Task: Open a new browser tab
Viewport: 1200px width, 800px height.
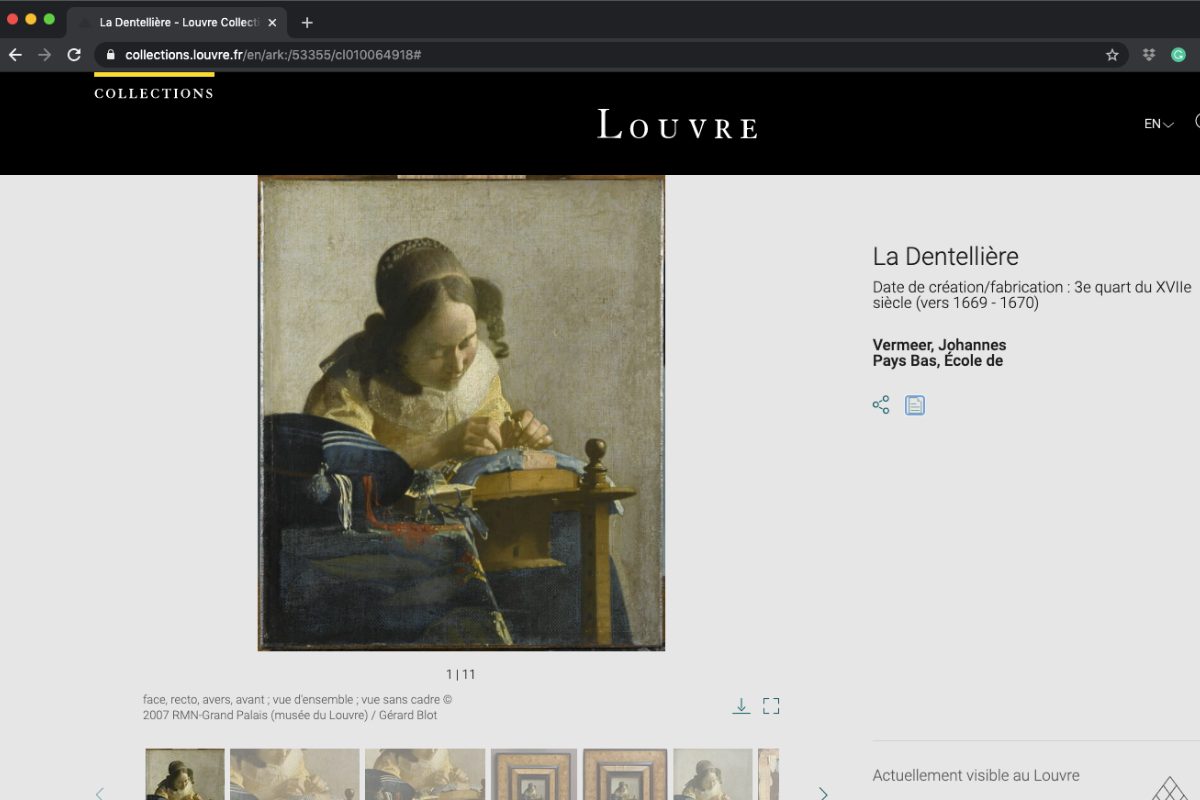Action: point(307,22)
